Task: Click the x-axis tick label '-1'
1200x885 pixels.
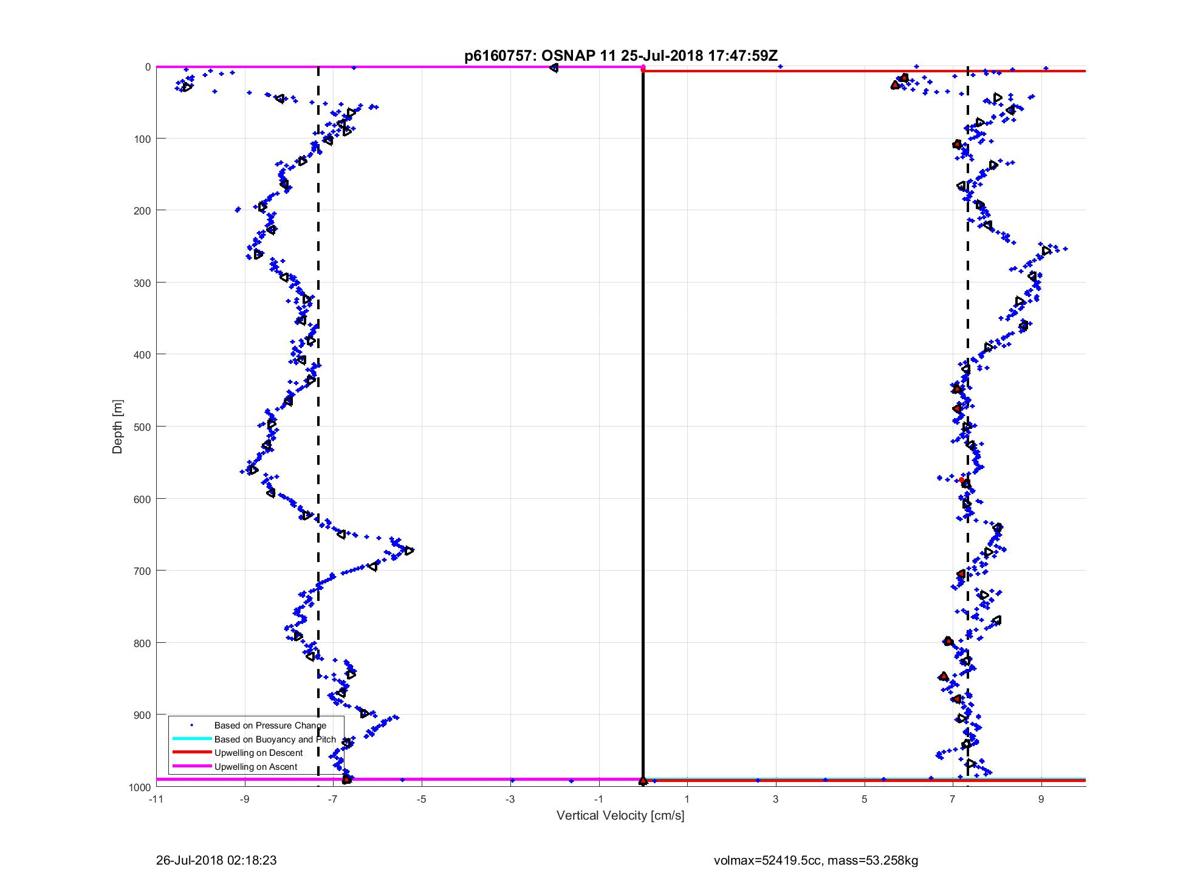Action: [x=598, y=798]
